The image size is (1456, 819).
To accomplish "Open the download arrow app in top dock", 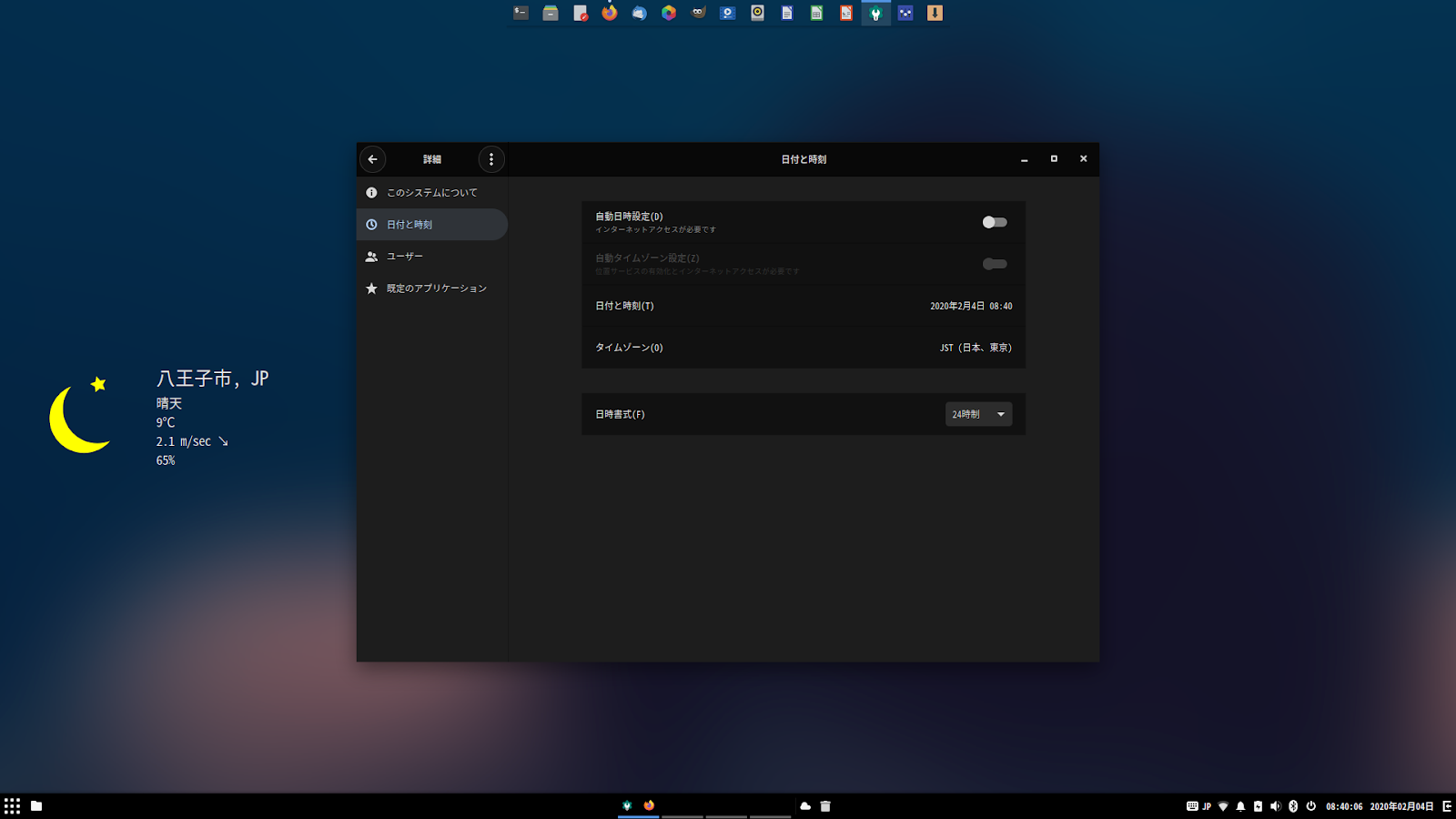I will pyautogui.click(x=935, y=13).
